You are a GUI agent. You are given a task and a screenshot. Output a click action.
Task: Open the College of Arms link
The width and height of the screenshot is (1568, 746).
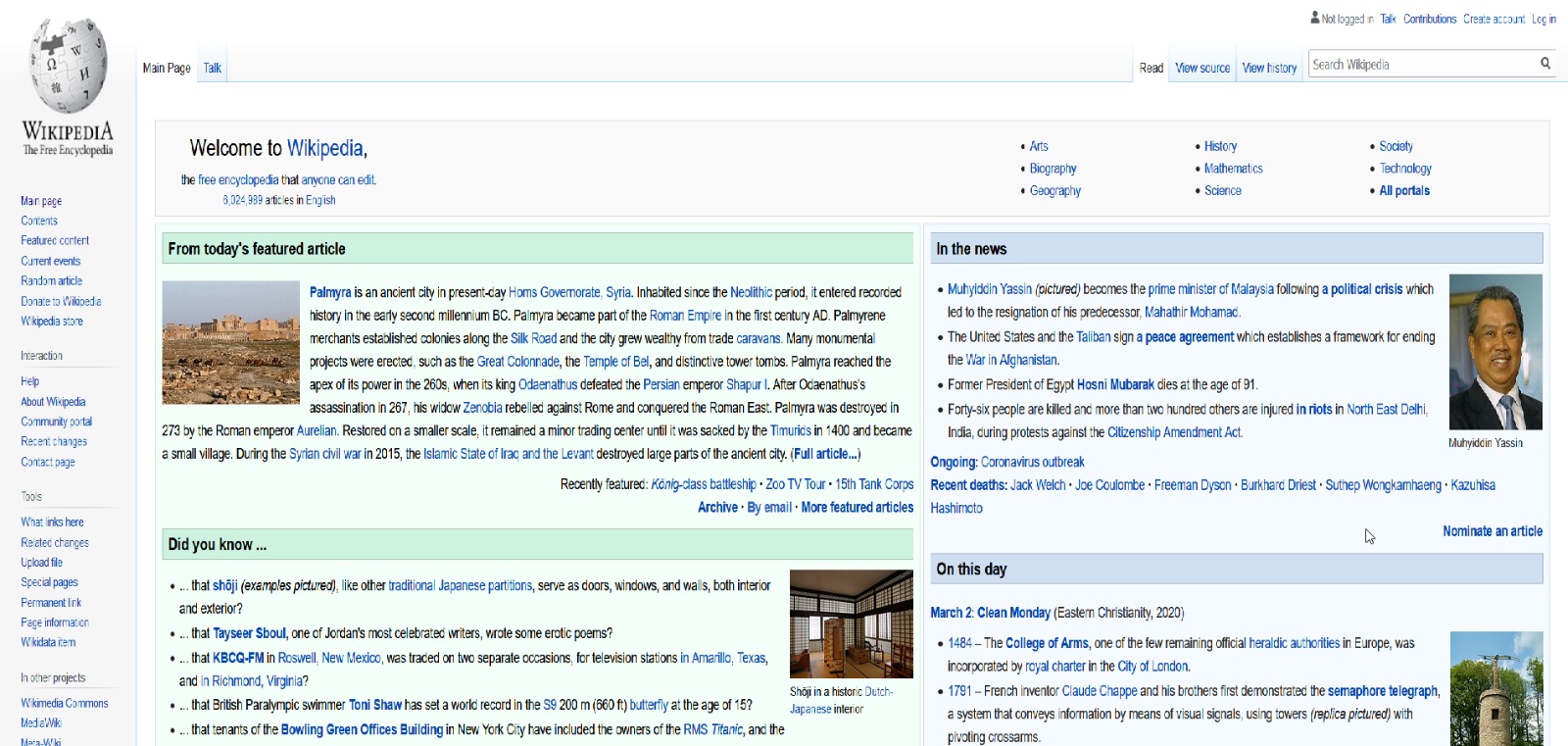coord(1047,643)
